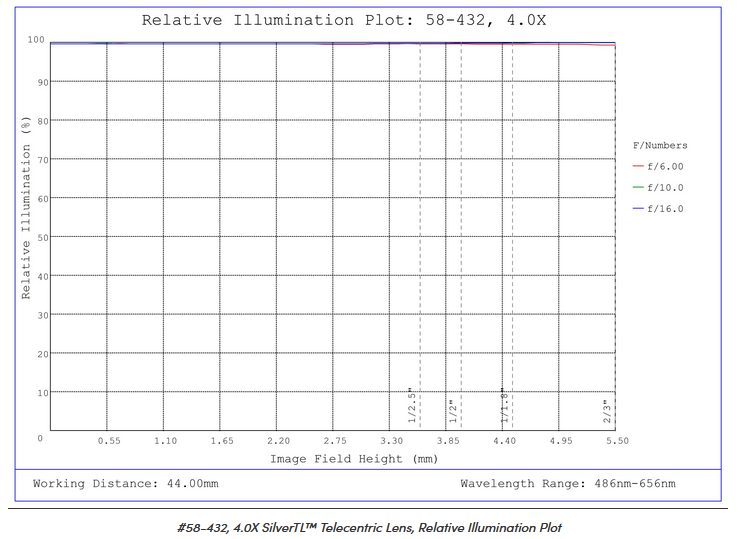Image resolution: width=748 pixels, height=539 pixels.
Task: Click the 2/3" sensor marker label
Action: [x=605, y=411]
